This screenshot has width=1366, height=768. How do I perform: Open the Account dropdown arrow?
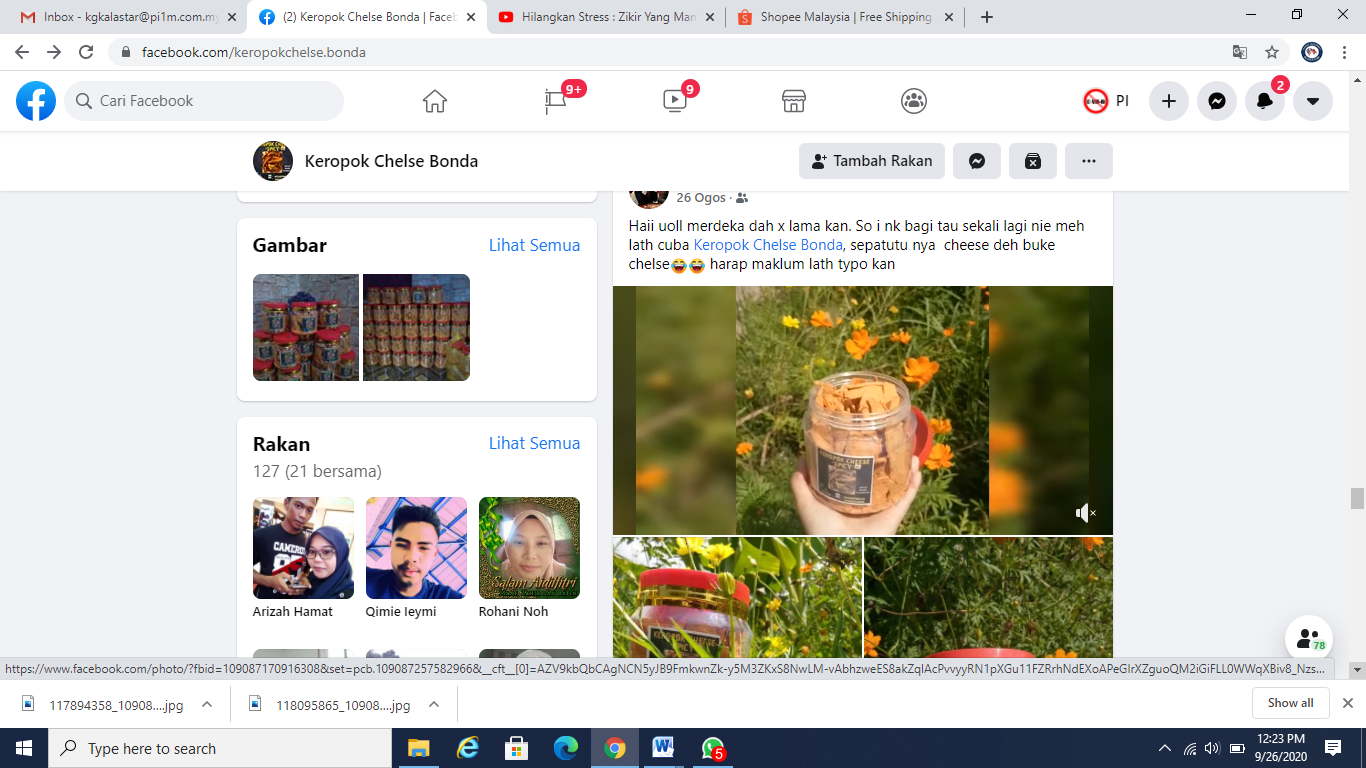click(1313, 101)
